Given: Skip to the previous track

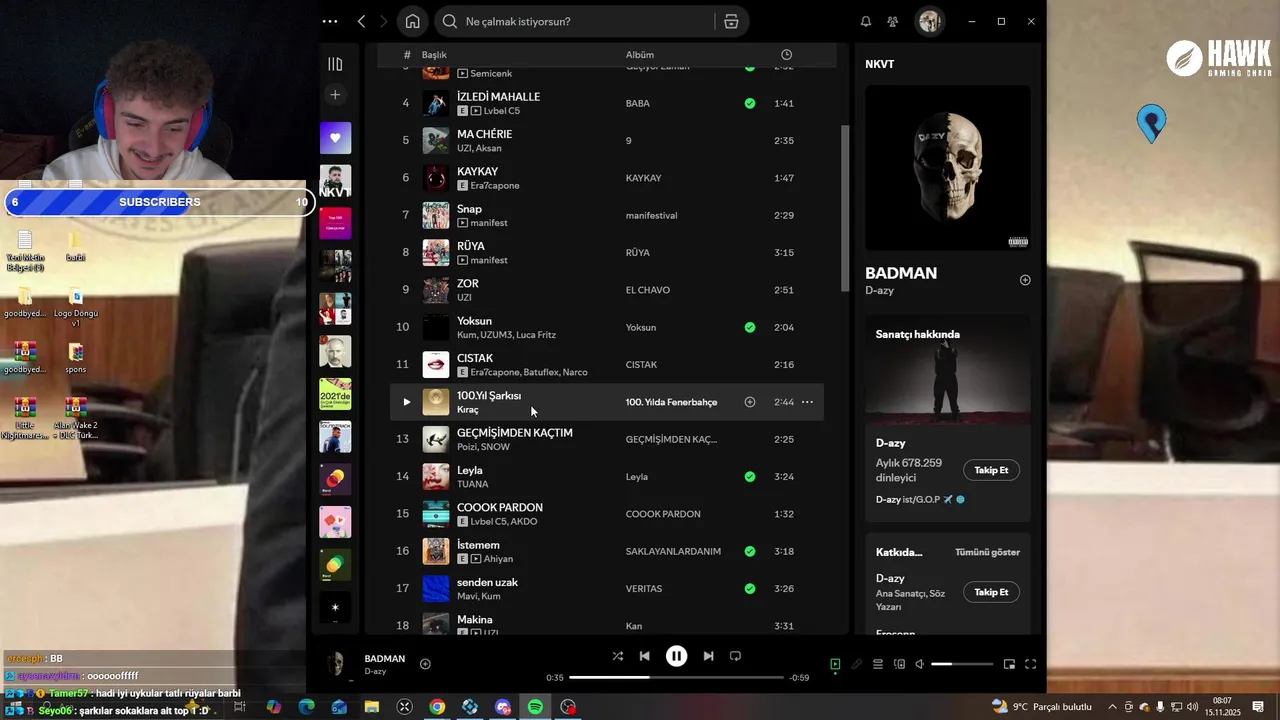Looking at the screenshot, I should click(645, 656).
